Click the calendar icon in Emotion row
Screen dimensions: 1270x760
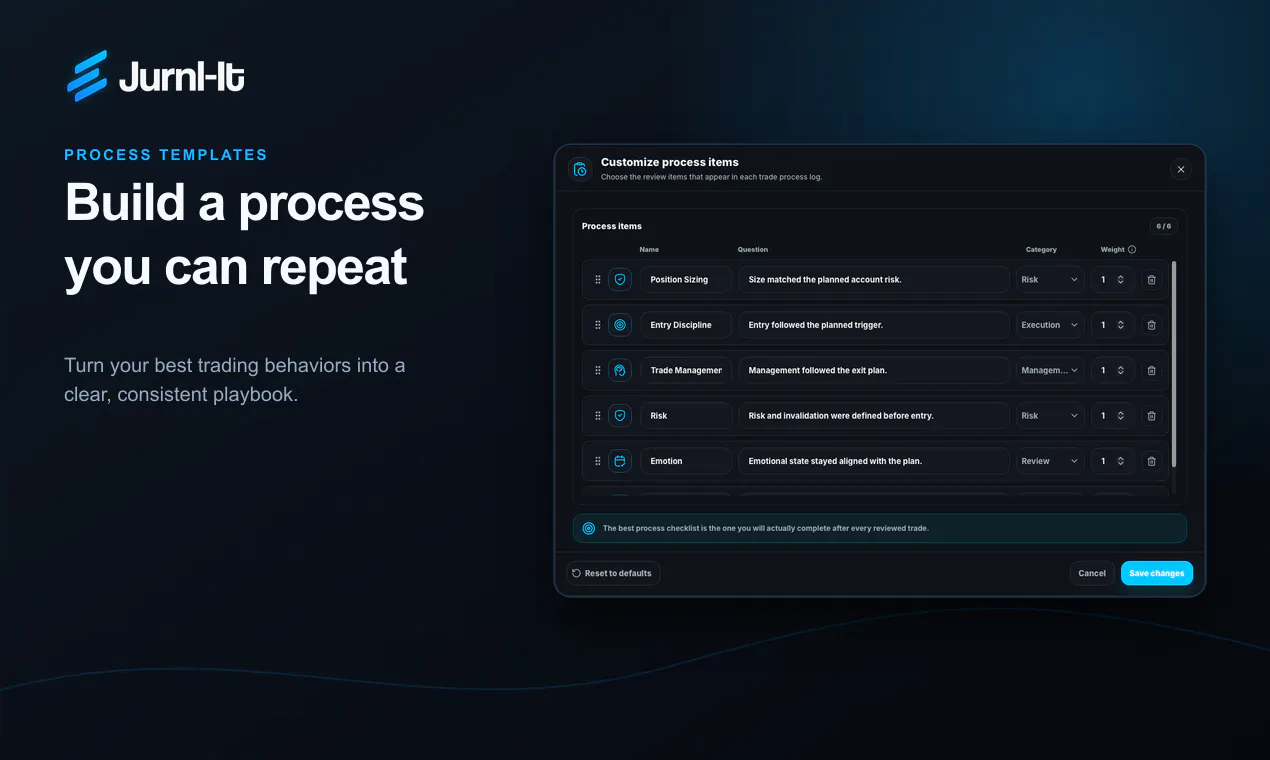coord(620,461)
